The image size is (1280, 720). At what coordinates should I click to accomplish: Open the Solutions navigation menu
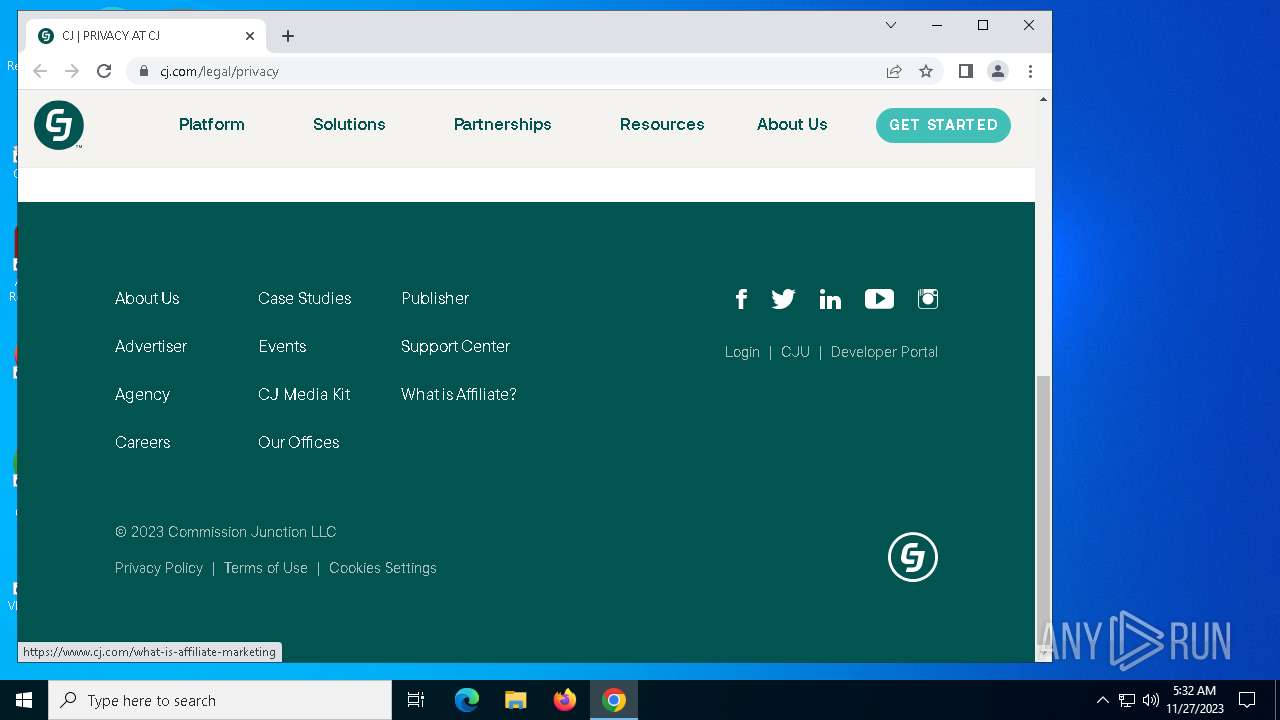tap(349, 125)
